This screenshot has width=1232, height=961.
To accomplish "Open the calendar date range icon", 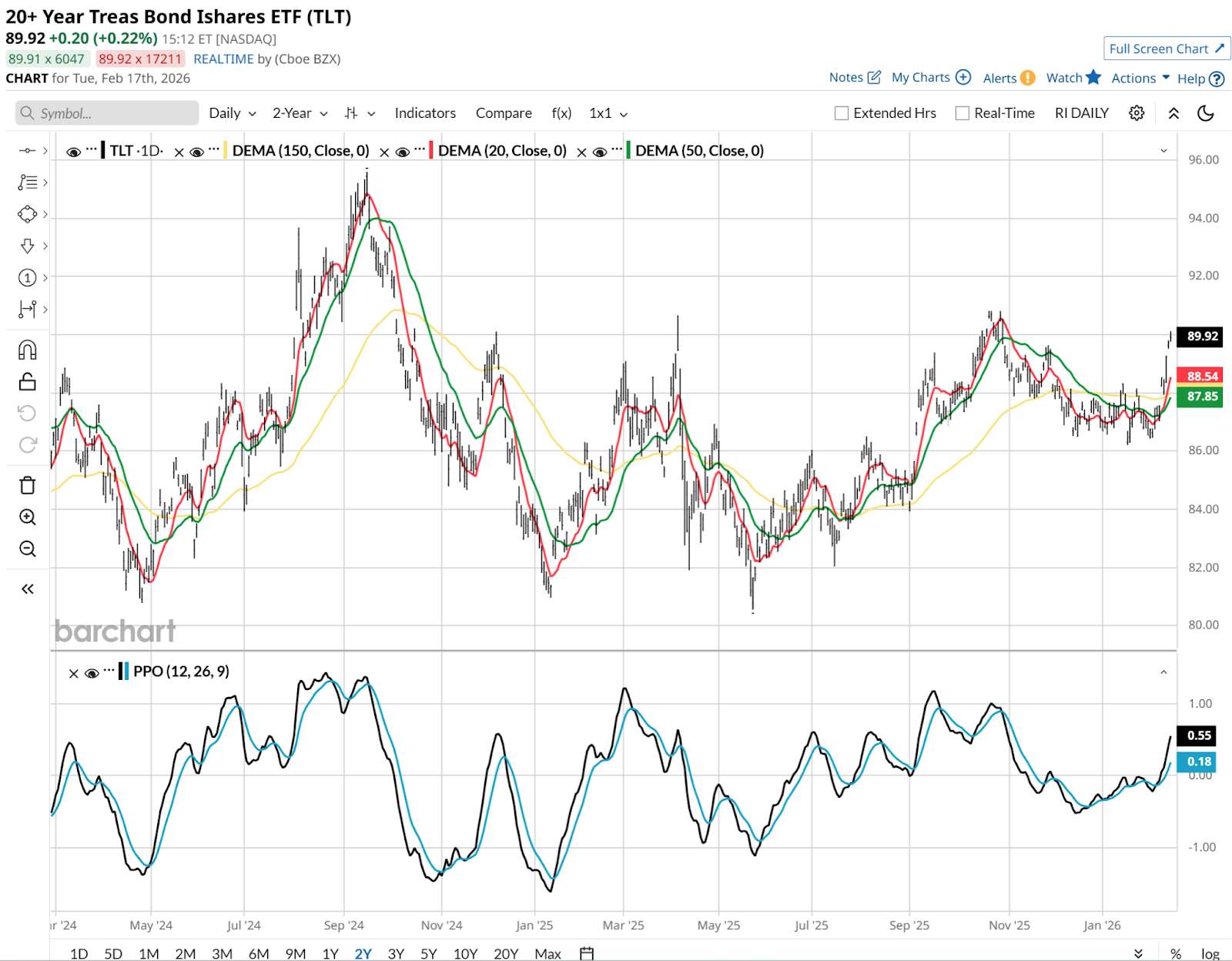I will click(x=587, y=953).
